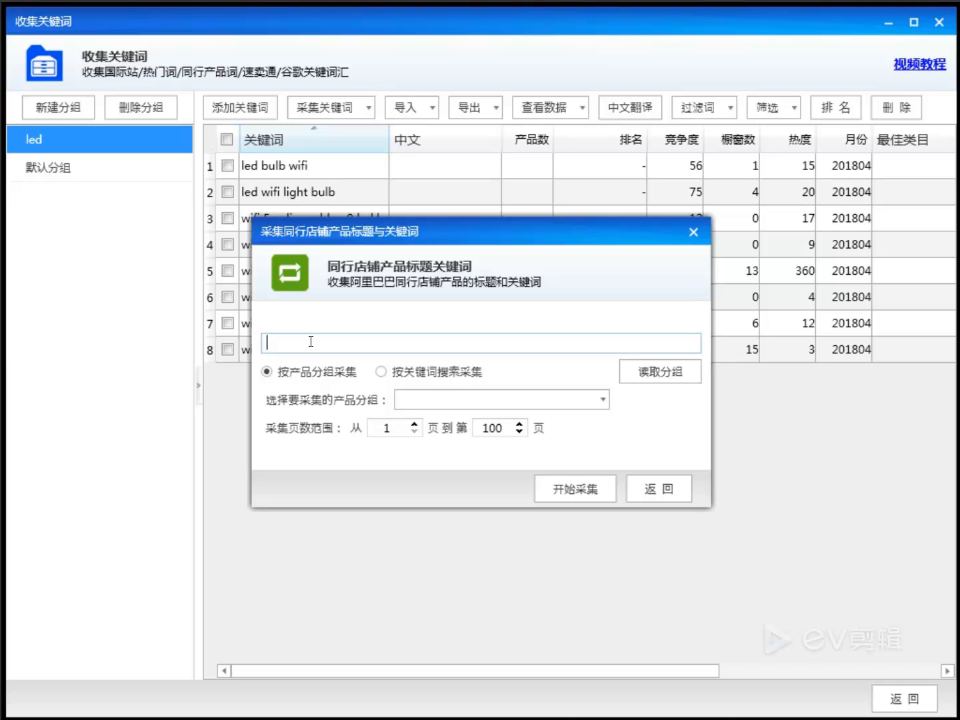Tick the checkbox in row 3

(227, 219)
